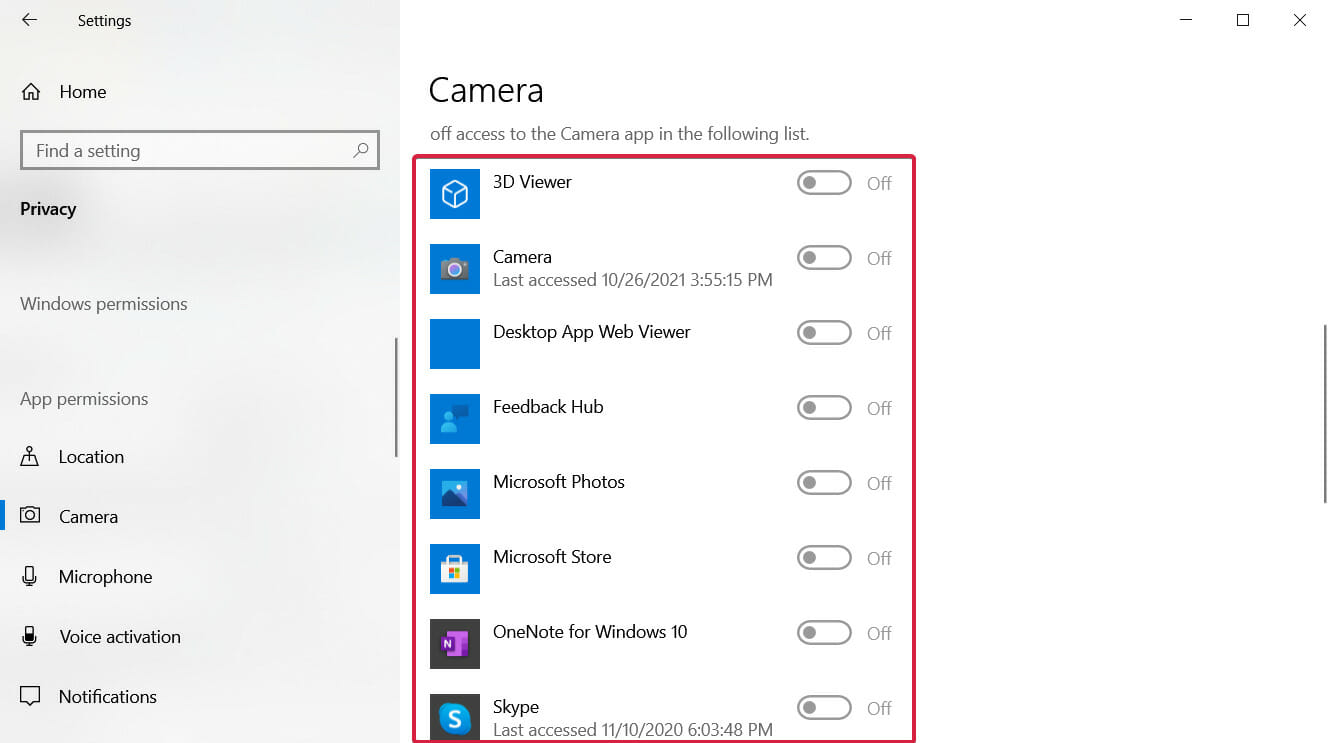
Task: Click the Camera icon in sidebar
Action: (30, 516)
